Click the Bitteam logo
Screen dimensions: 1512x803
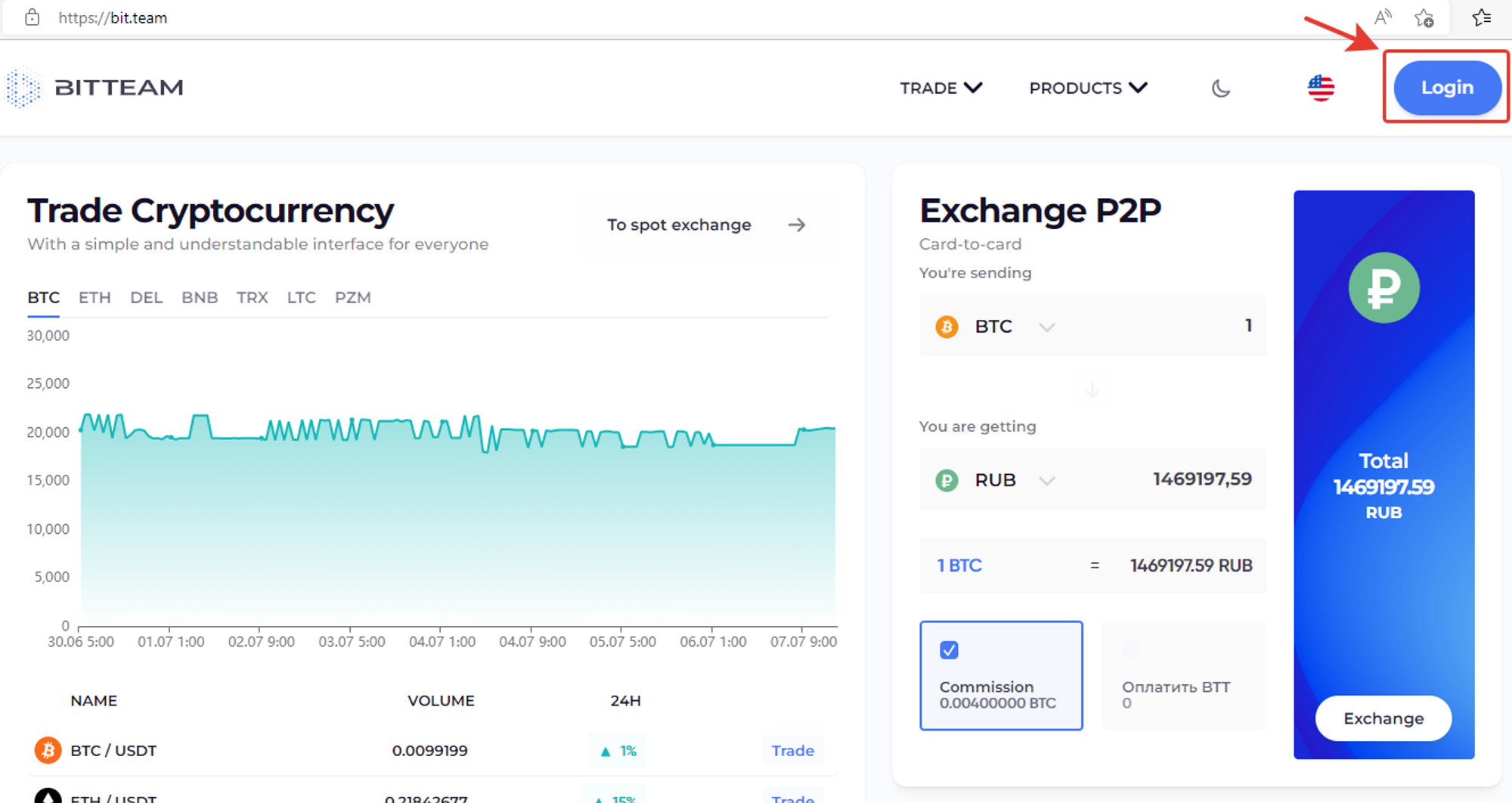pyautogui.click(x=95, y=88)
